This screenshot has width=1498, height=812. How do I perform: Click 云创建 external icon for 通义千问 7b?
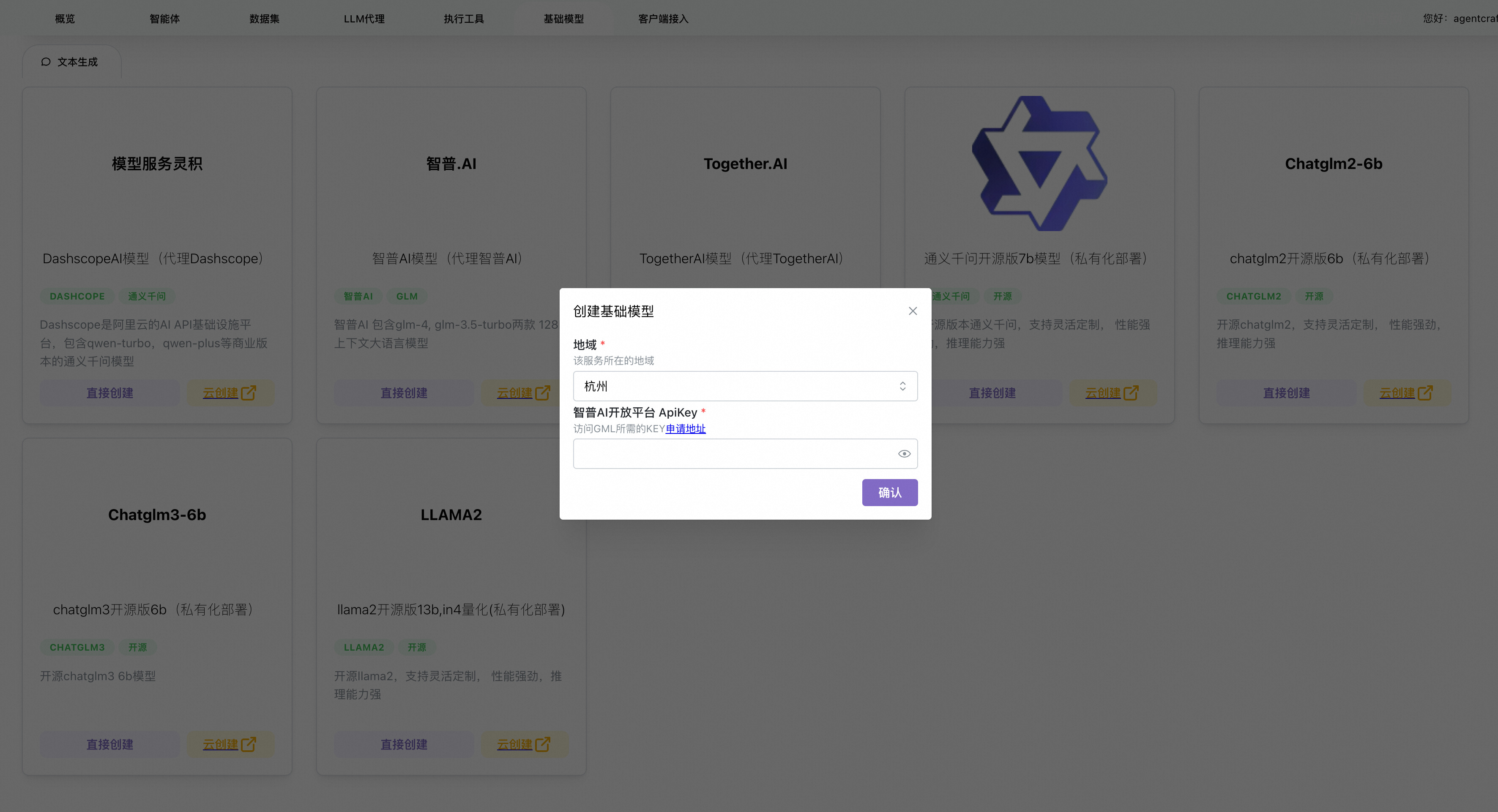[x=1131, y=393]
